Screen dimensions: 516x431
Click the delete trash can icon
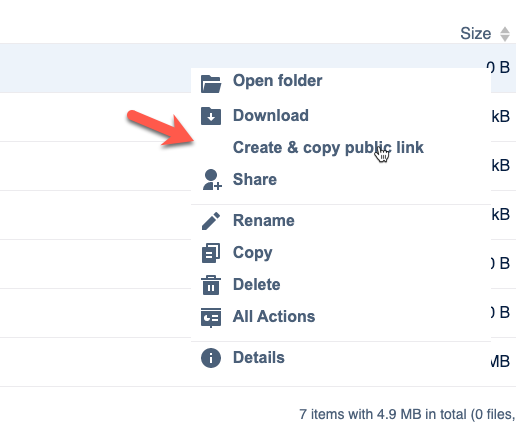coord(211,285)
